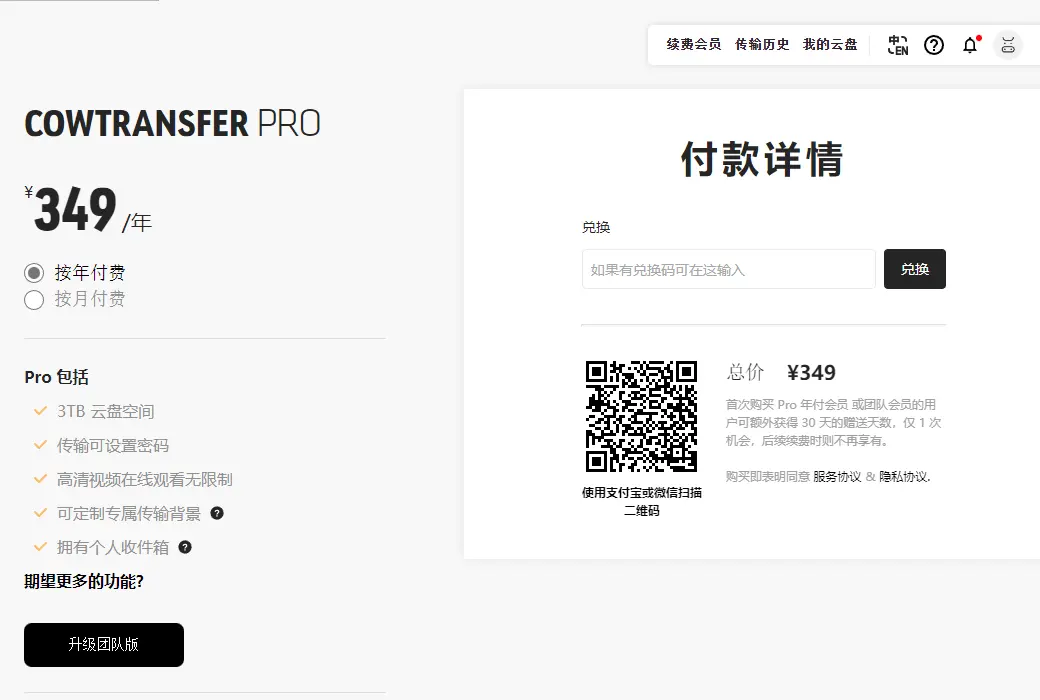The image size is (1040, 700).
Task: Click the 兑换 redeem button
Action: click(915, 269)
